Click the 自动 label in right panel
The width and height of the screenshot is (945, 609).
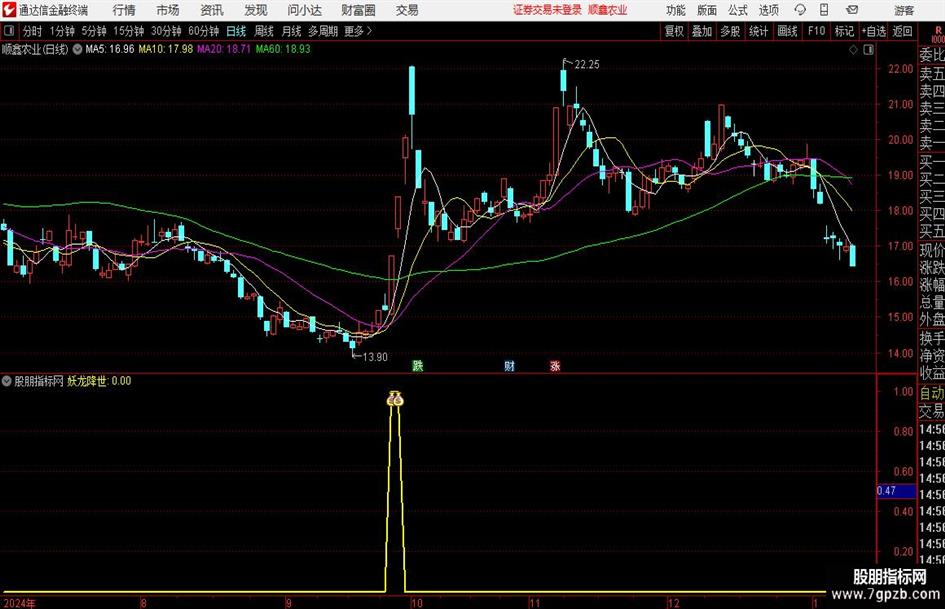coord(932,393)
